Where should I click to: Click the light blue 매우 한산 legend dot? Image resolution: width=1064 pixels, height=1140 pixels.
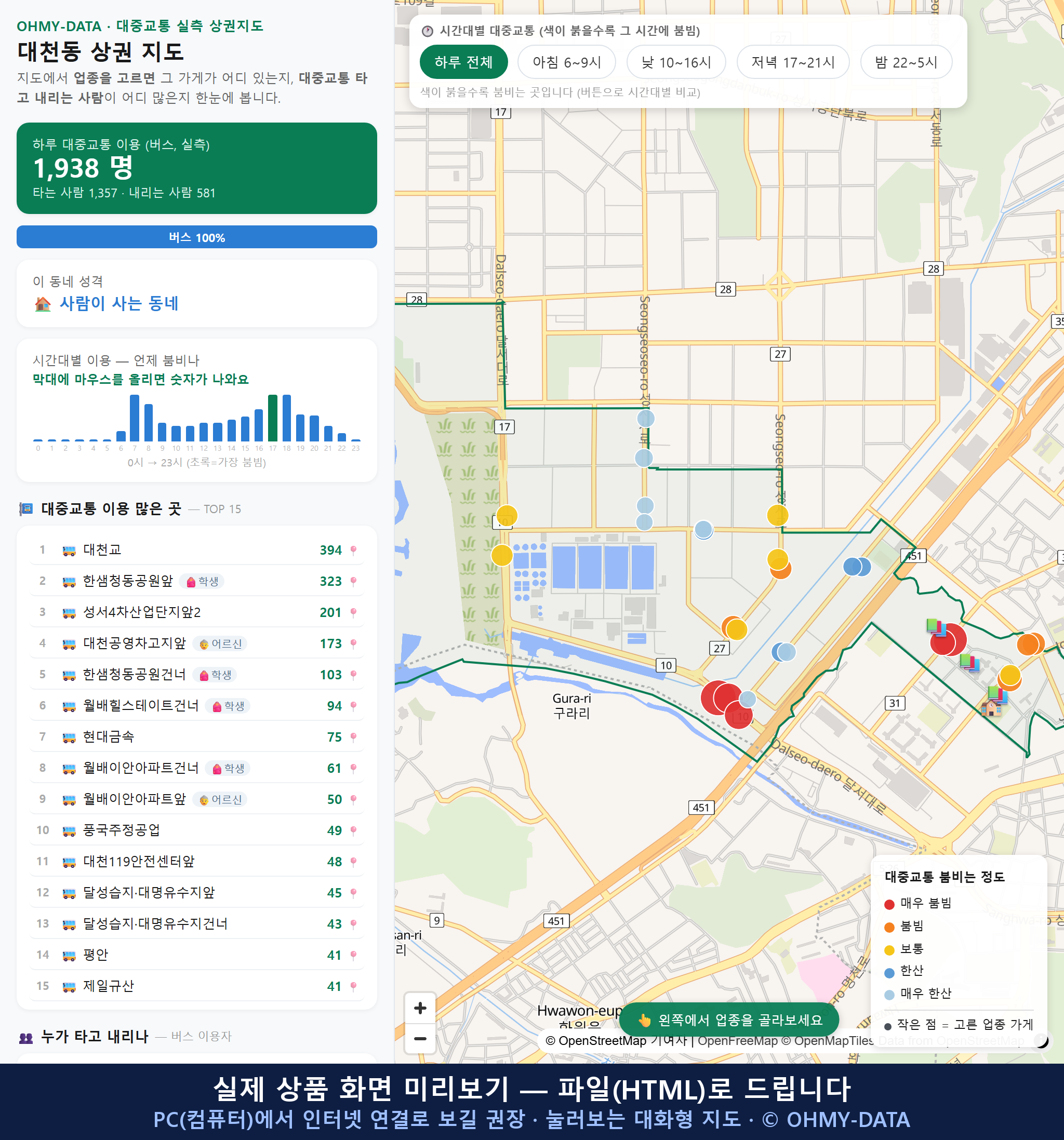point(889,995)
